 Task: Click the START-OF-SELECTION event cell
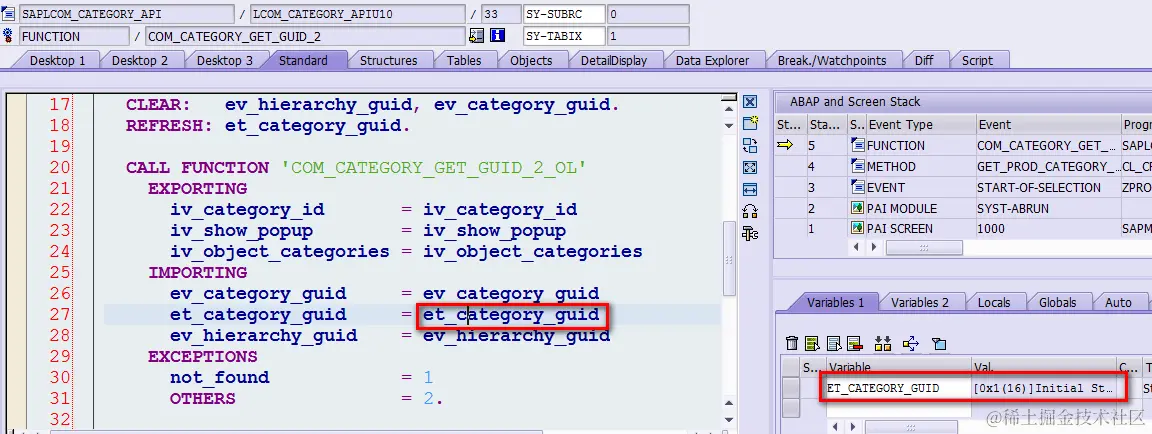coord(1047,187)
